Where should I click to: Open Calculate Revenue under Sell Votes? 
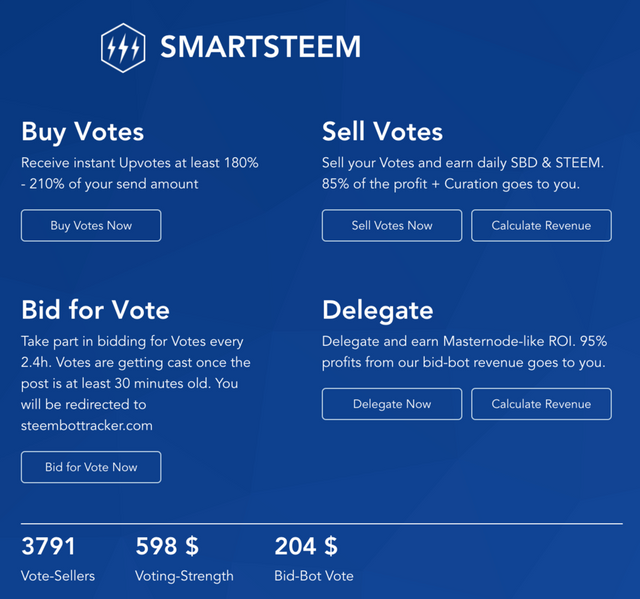tap(541, 225)
